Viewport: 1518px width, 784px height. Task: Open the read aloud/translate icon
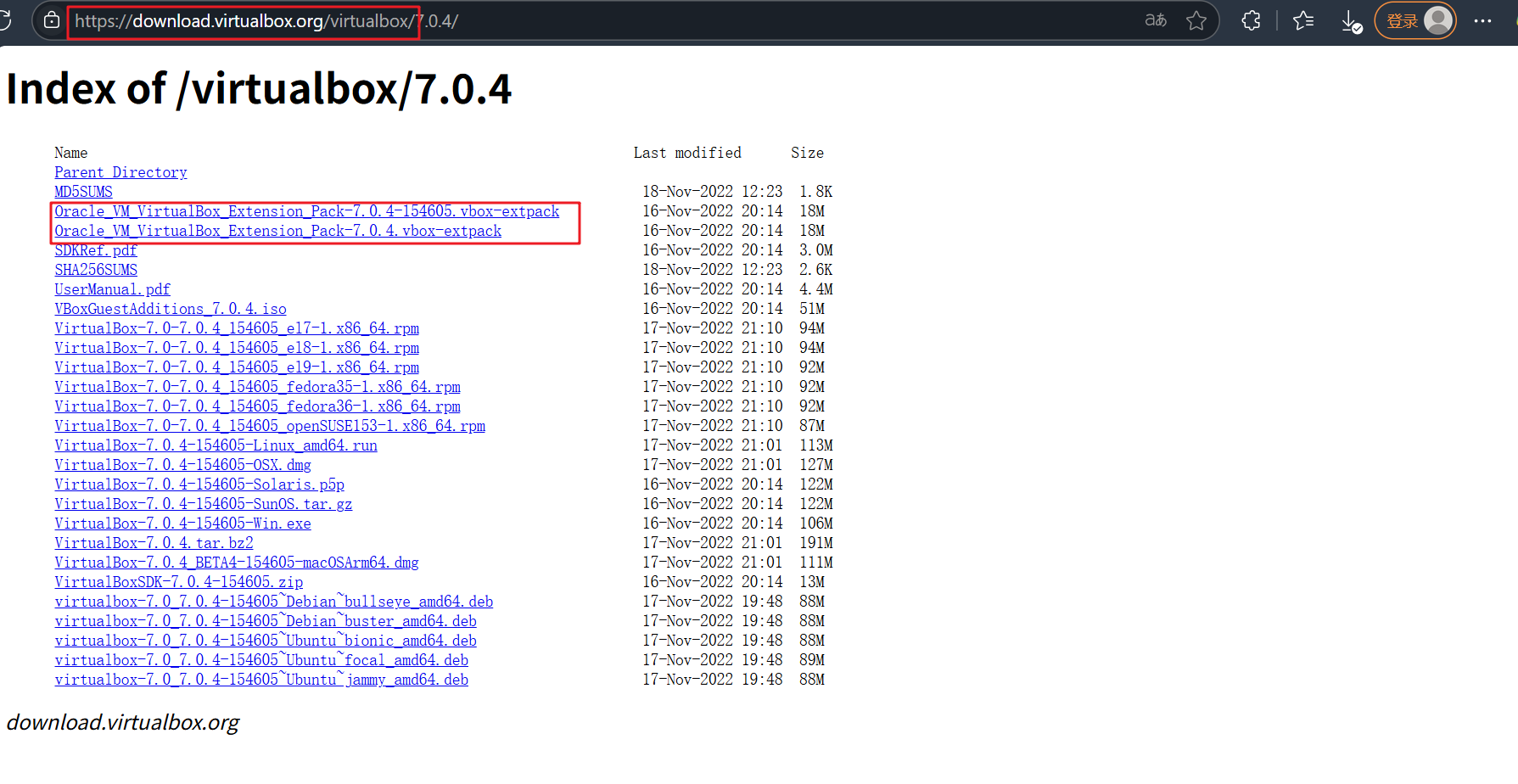pos(1156,20)
